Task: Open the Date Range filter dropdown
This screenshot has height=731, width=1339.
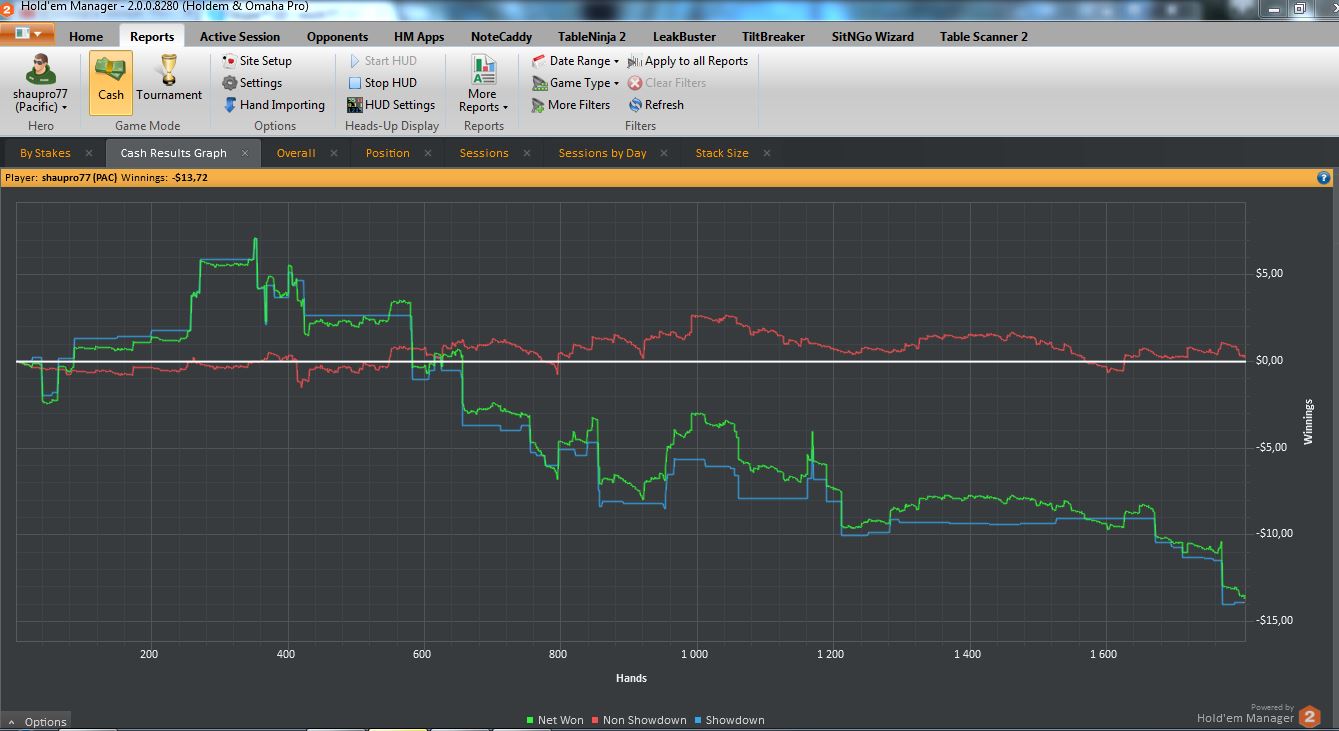Action: (x=576, y=61)
